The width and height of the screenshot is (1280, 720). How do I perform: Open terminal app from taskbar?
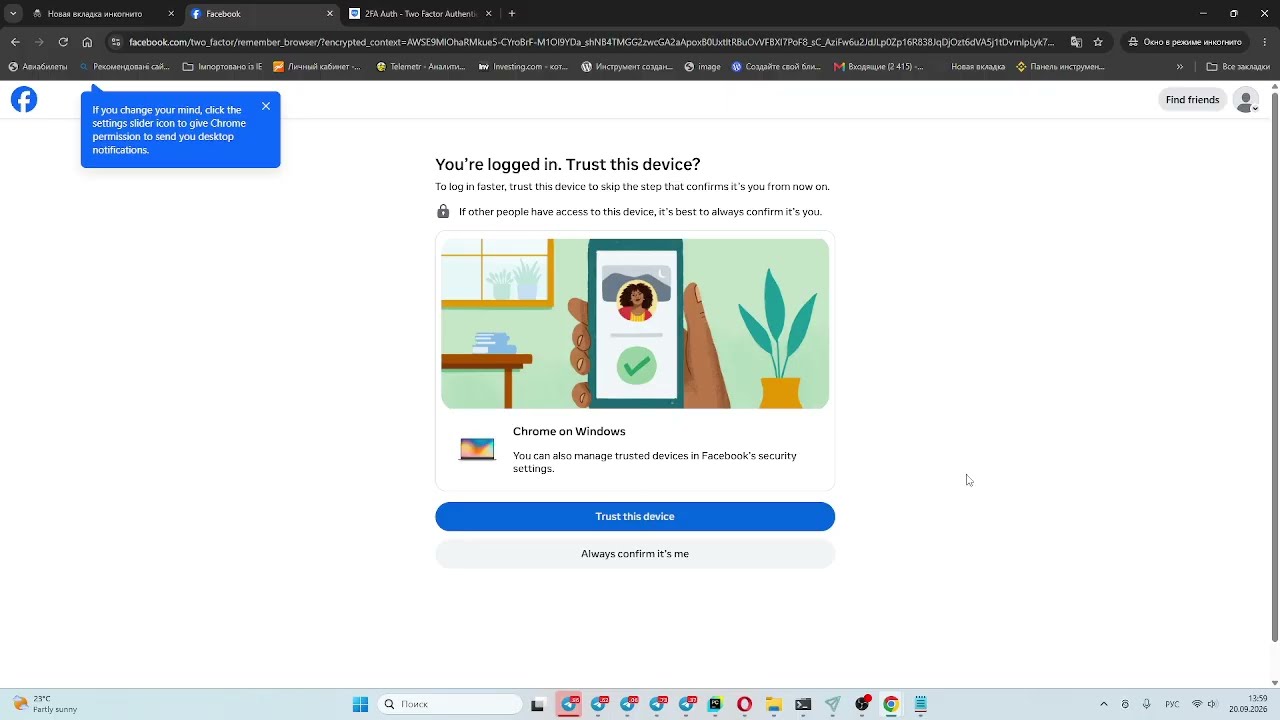803,704
